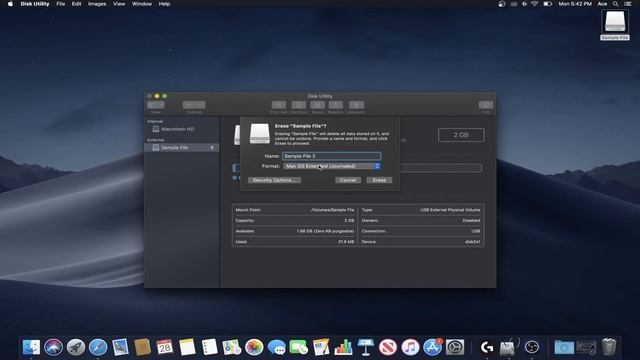Open Launchpad from the dock
The height and width of the screenshot is (360, 640).
coord(76,347)
